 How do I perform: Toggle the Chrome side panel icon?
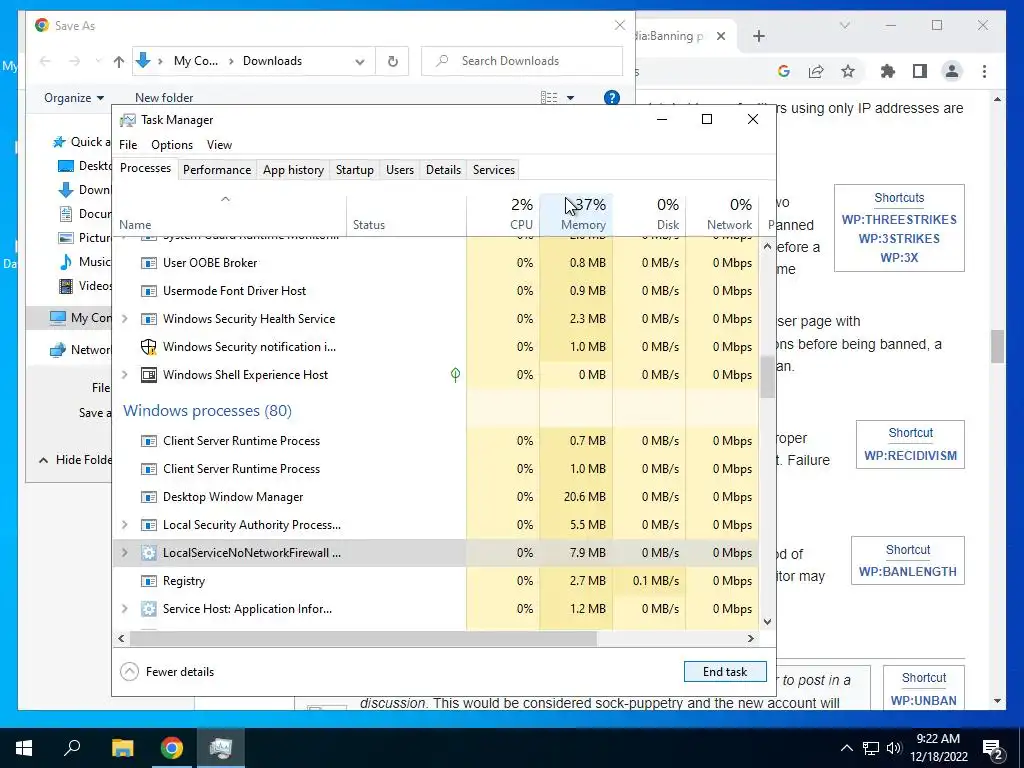920,71
